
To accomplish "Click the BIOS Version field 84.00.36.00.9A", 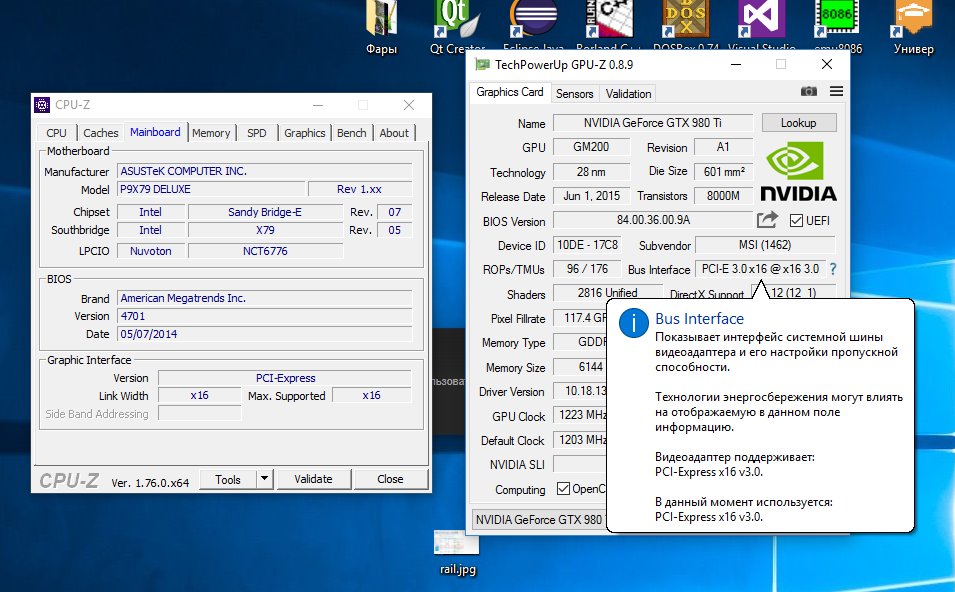I will click(653, 220).
